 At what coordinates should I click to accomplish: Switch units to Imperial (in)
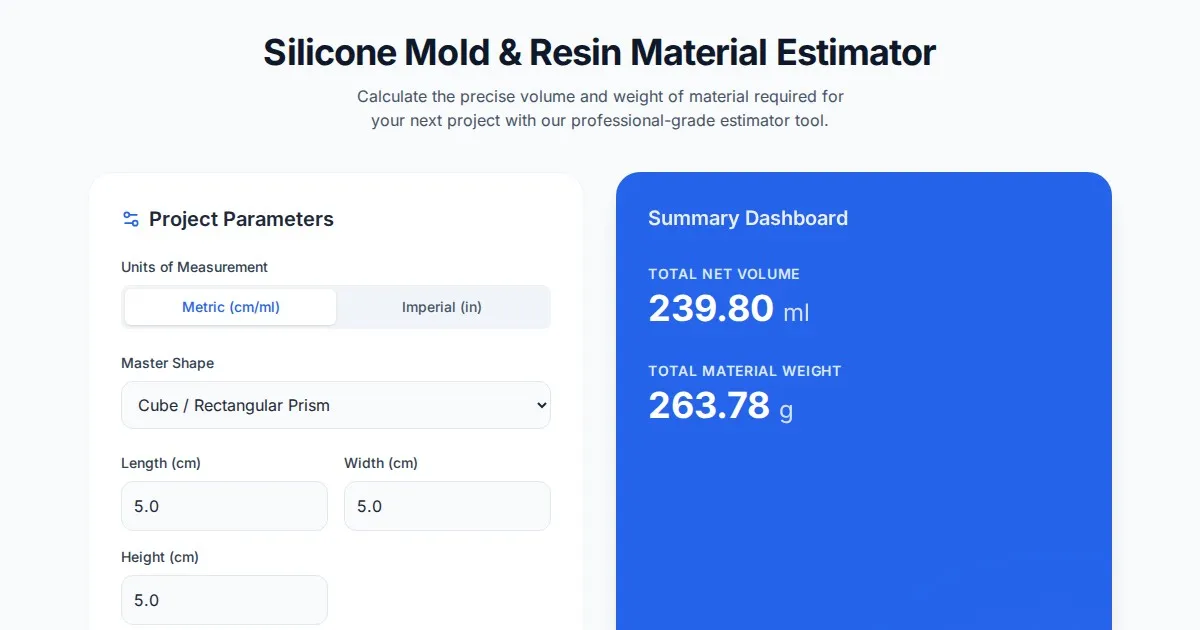[x=442, y=307]
